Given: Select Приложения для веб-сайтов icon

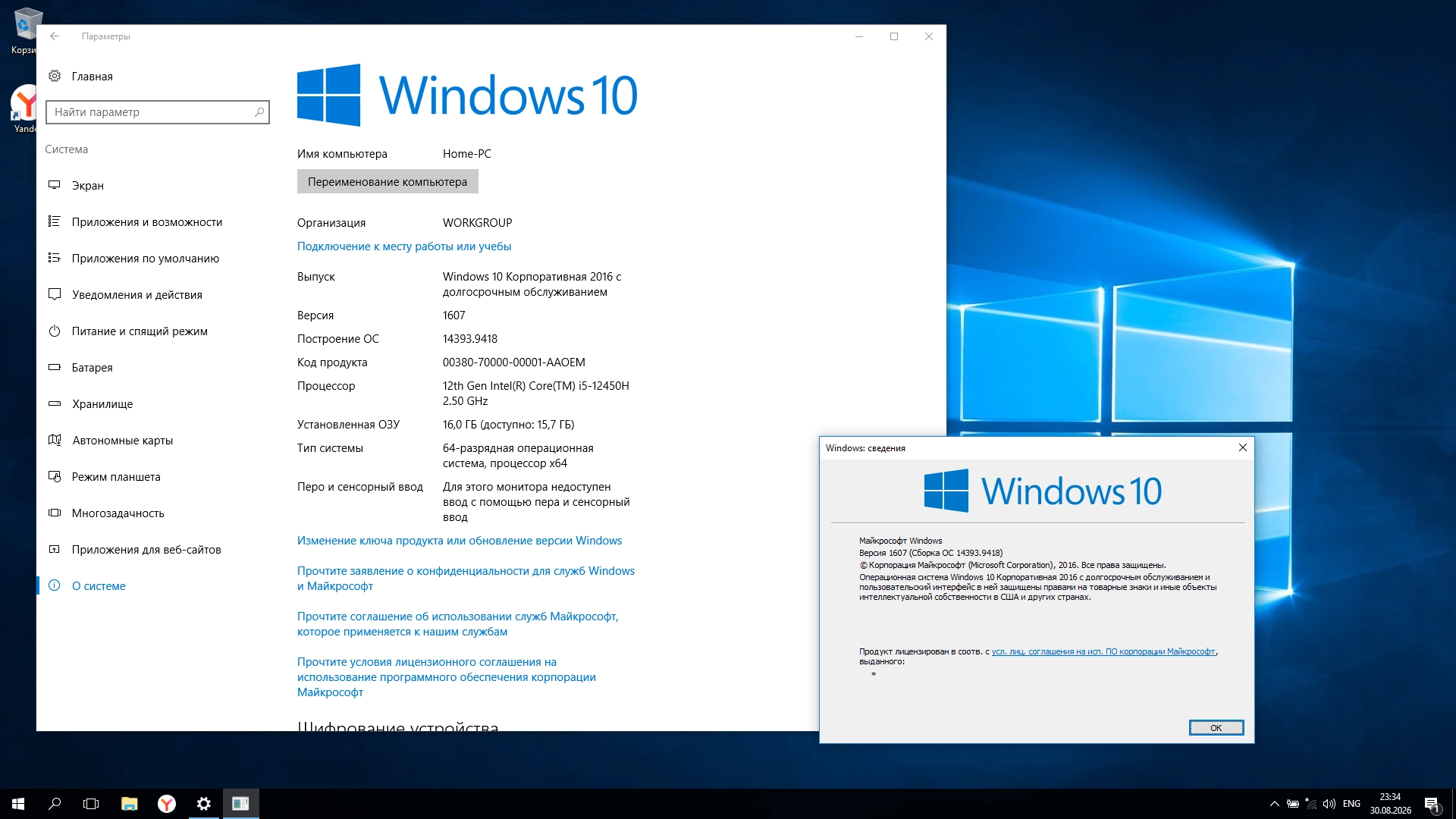Looking at the screenshot, I should (55, 549).
